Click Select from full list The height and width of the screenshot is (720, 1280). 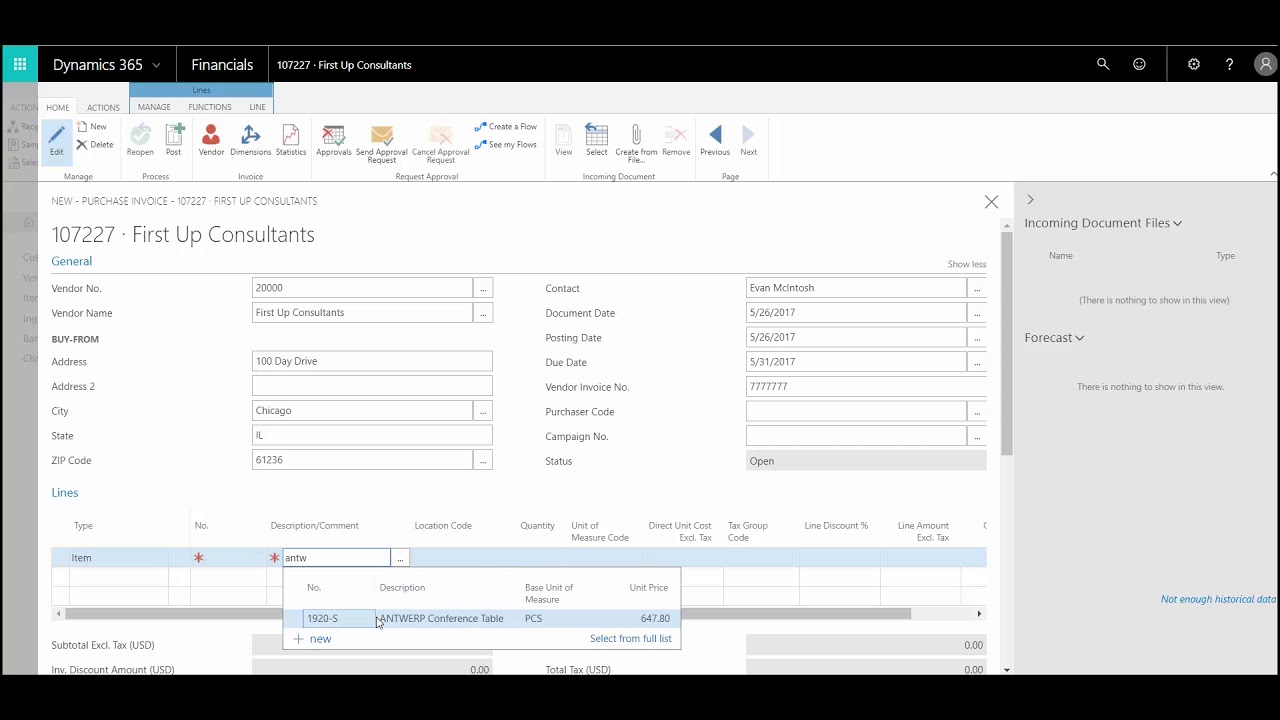coord(631,638)
